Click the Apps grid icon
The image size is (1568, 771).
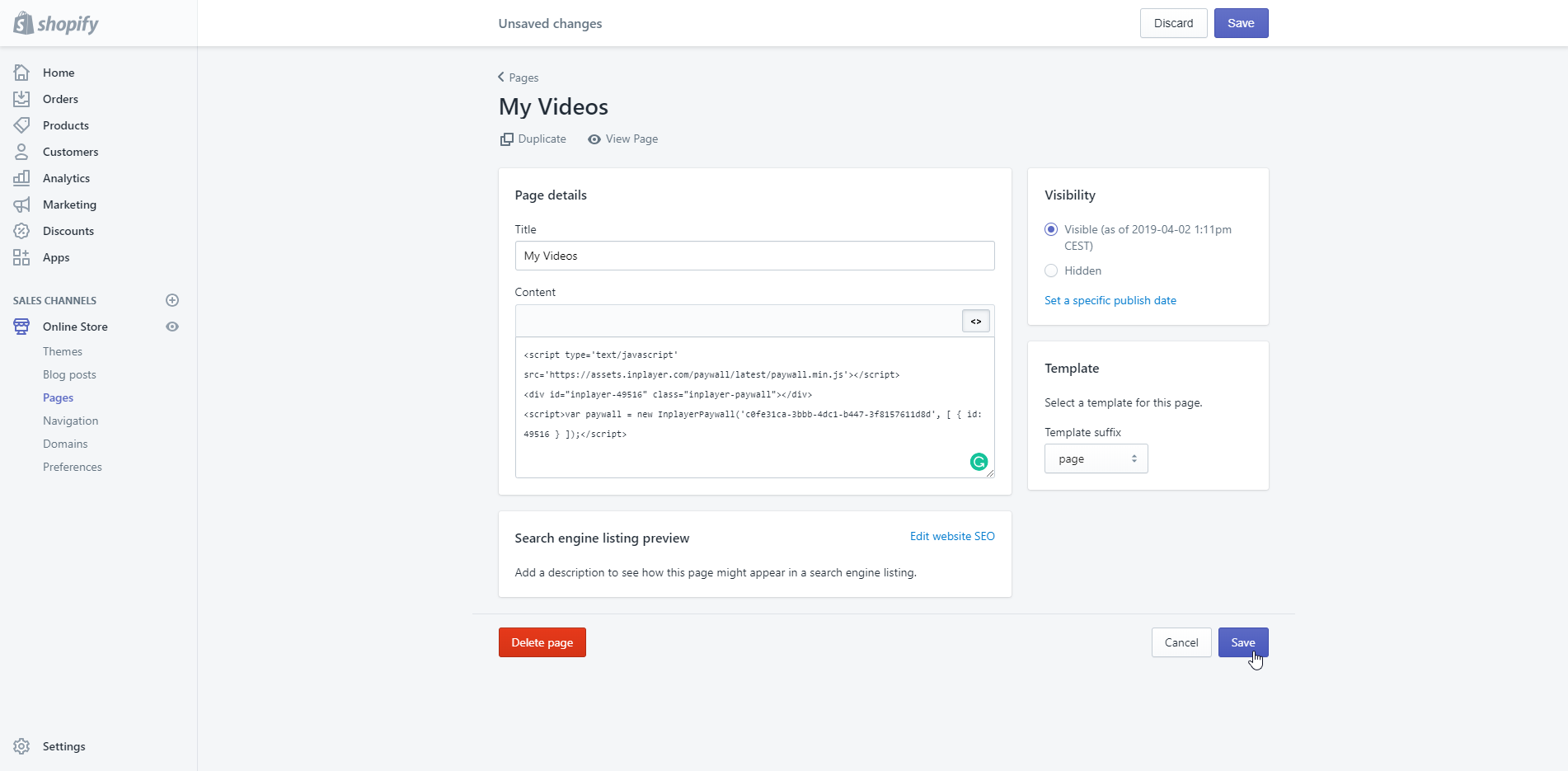pyautogui.click(x=21, y=257)
